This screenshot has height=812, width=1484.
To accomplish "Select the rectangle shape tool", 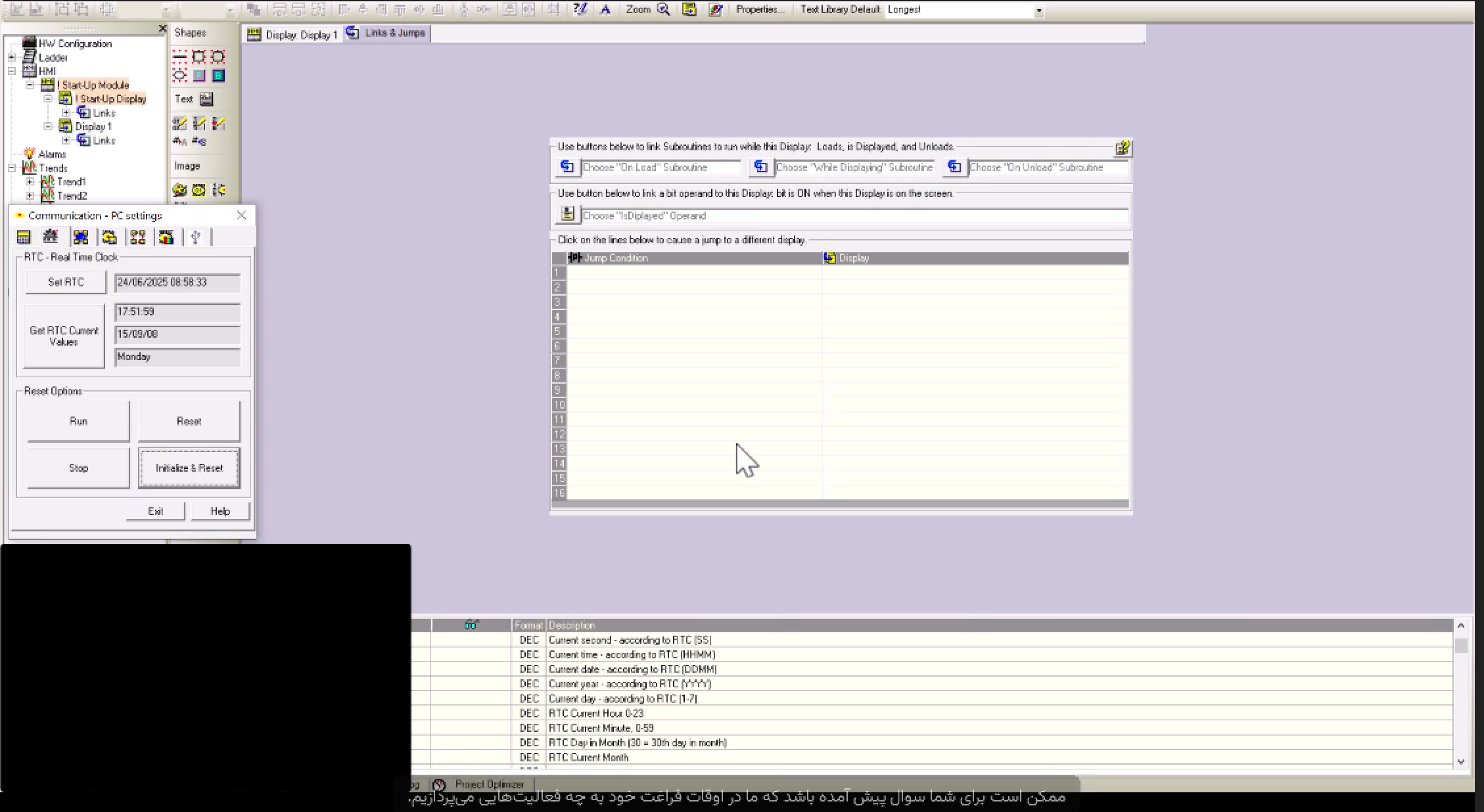I will pos(198,57).
